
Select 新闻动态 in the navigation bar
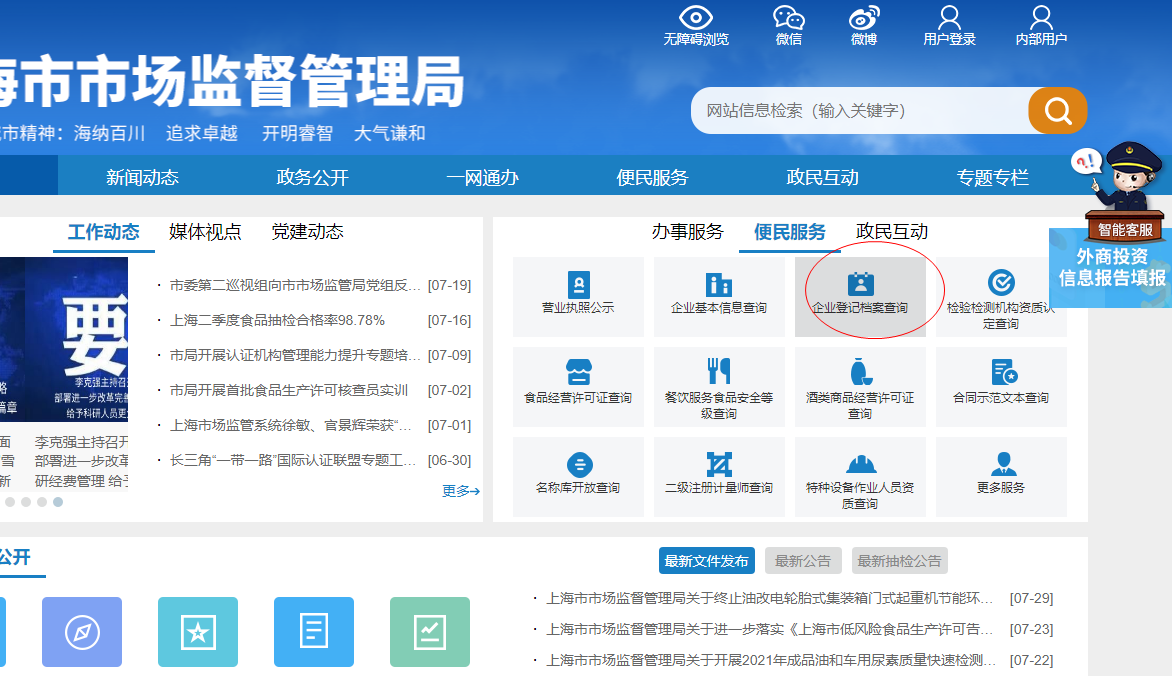coord(142,177)
